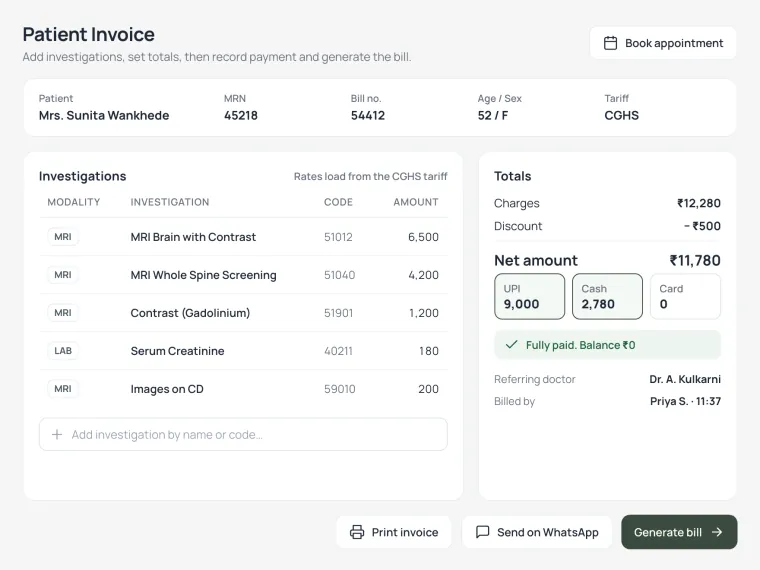Click amount 200 for Images on CD
Screen dimensions: 760x570
(x=428, y=389)
